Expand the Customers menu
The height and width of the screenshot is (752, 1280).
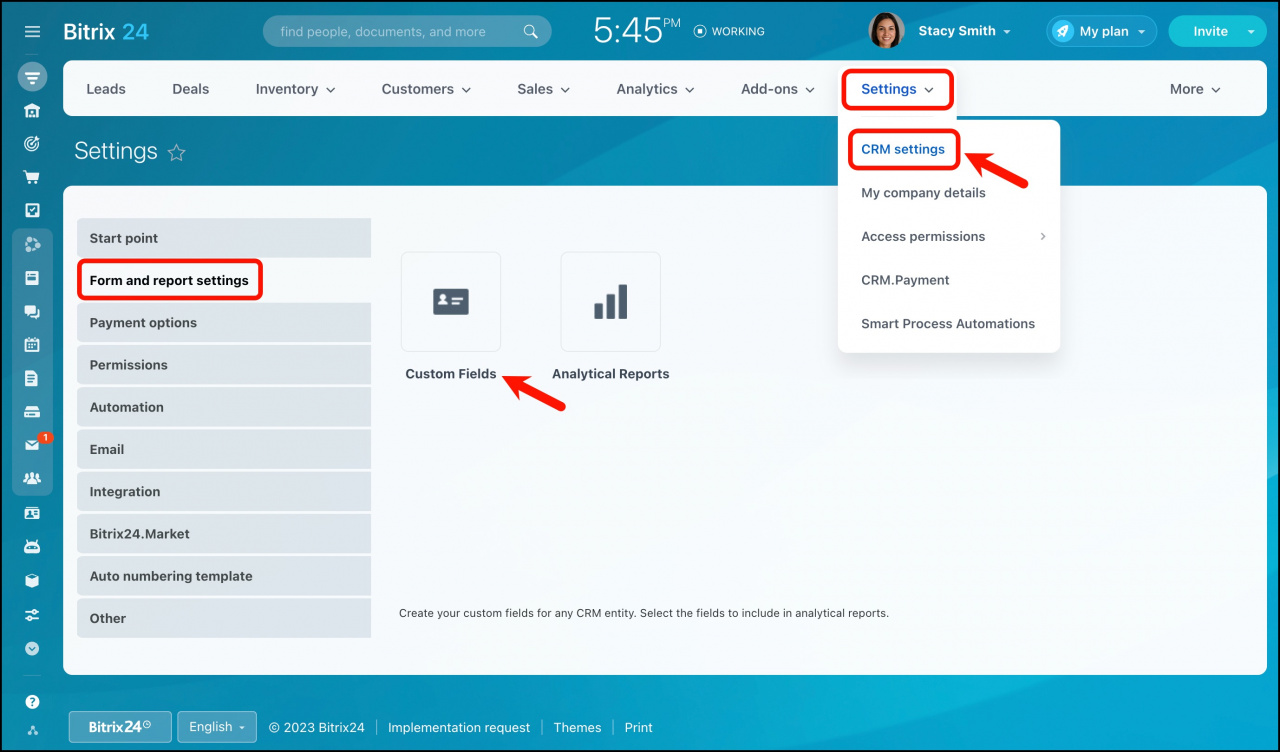[426, 89]
